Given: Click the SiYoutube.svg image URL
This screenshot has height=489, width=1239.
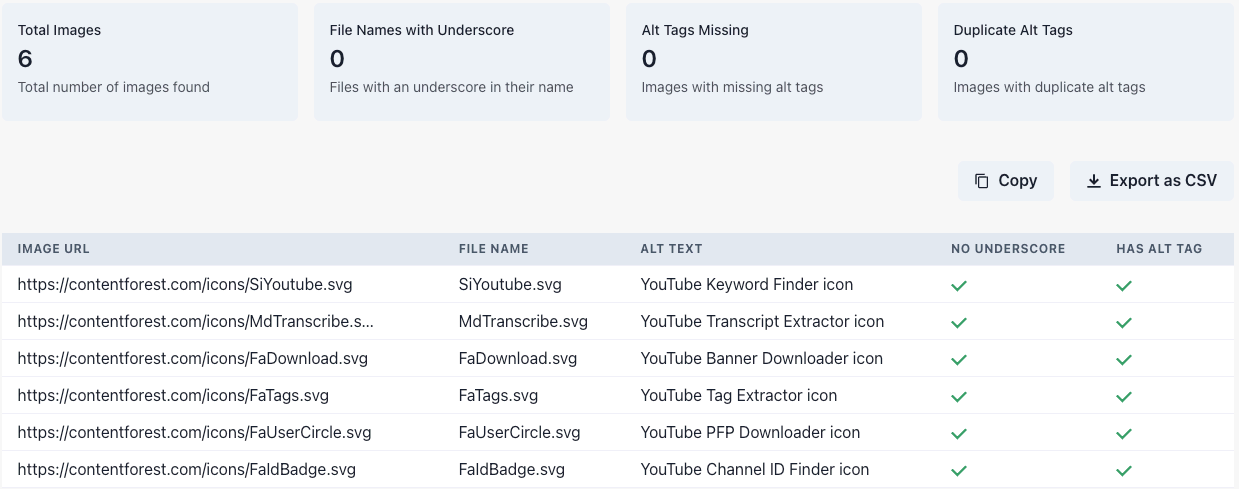Looking at the screenshot, I should pos(185,285).
